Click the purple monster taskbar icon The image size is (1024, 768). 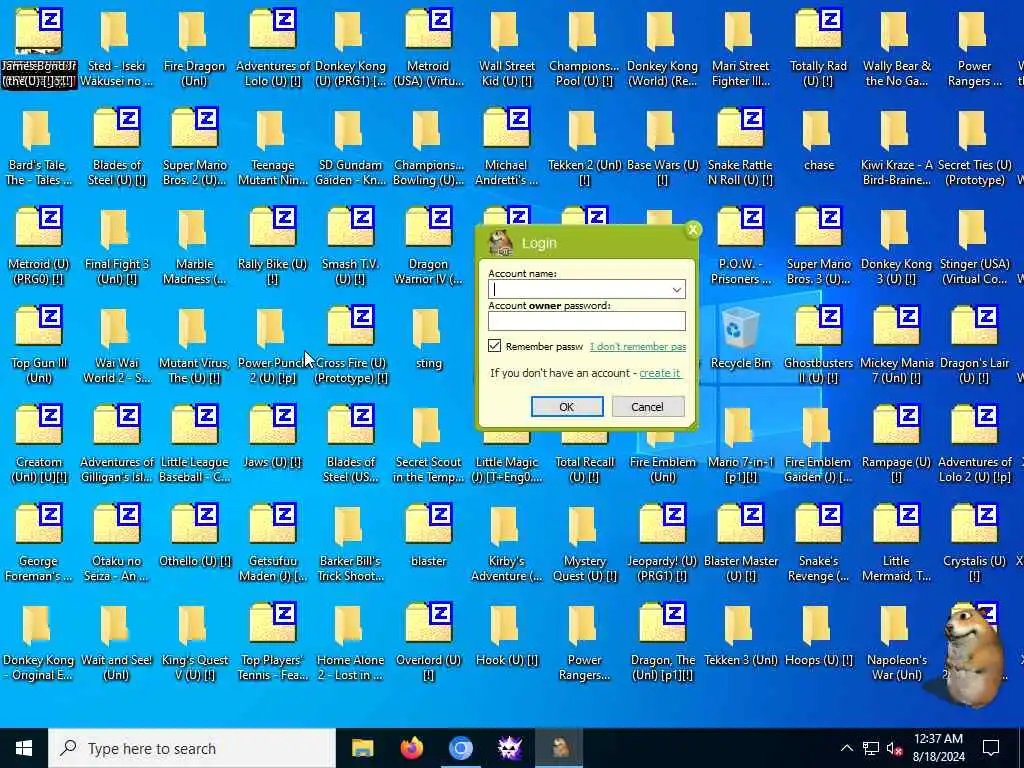coord(509,748)
